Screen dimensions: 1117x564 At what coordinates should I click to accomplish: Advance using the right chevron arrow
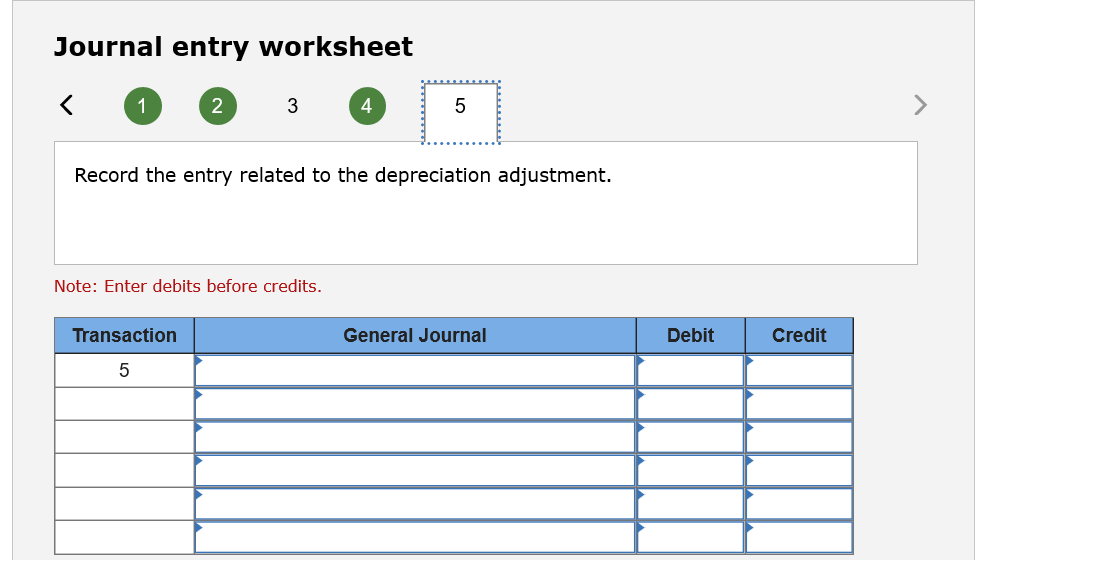tap(920, 105)
